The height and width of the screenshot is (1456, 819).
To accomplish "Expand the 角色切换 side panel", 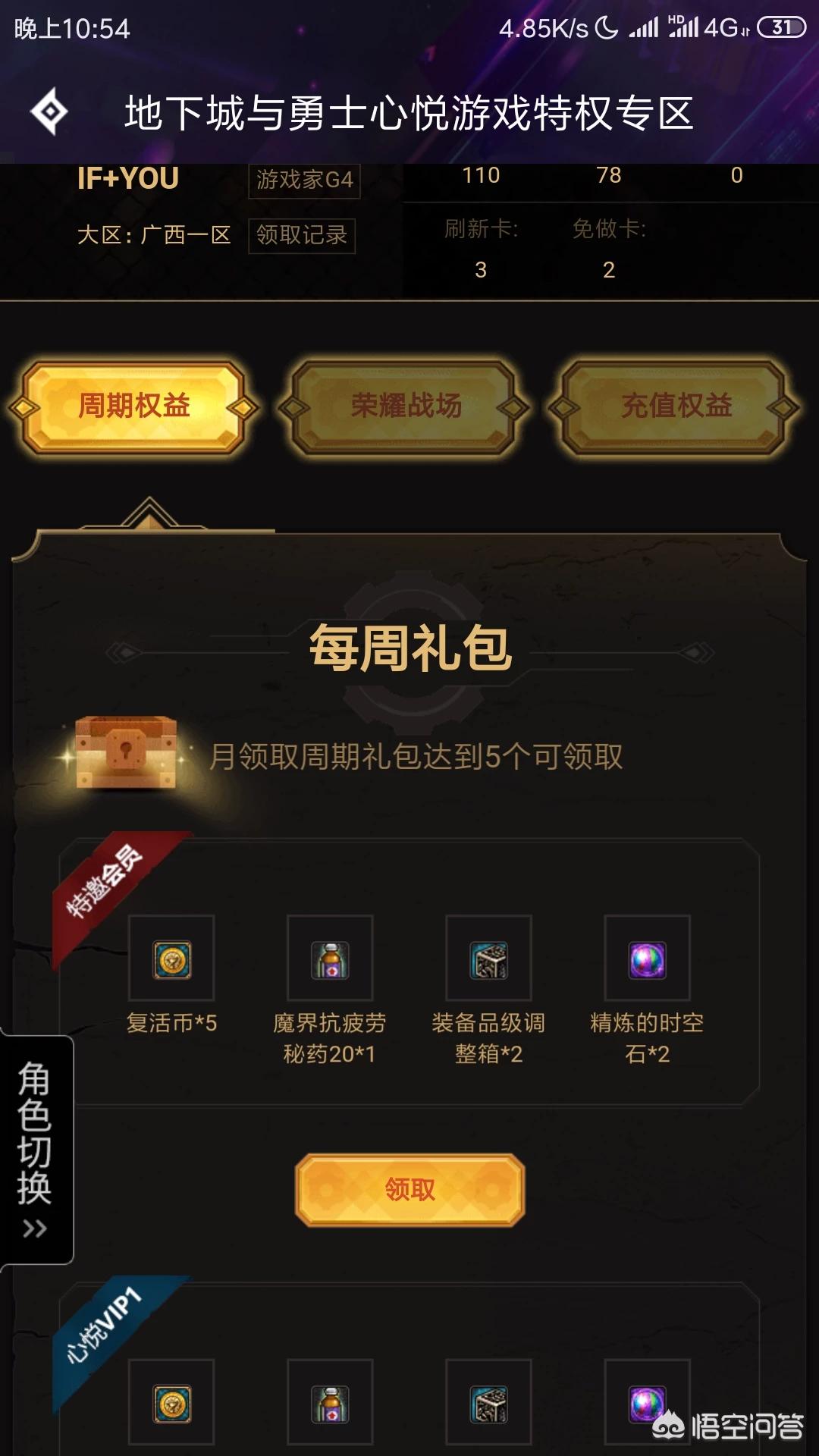I will pos(35,1149).
